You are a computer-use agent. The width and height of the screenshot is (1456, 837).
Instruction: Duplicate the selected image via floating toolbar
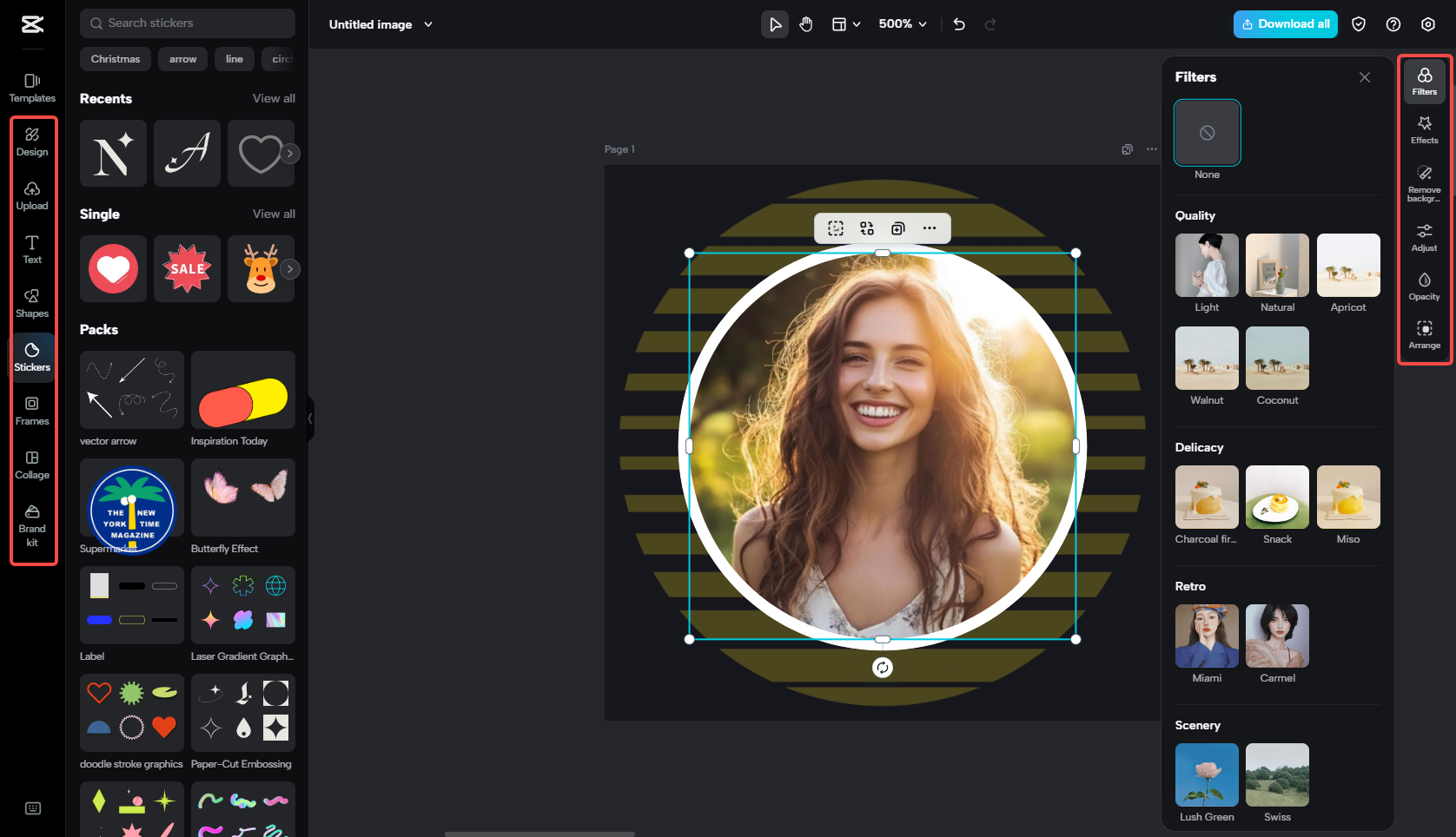click(x=897, y=227)
